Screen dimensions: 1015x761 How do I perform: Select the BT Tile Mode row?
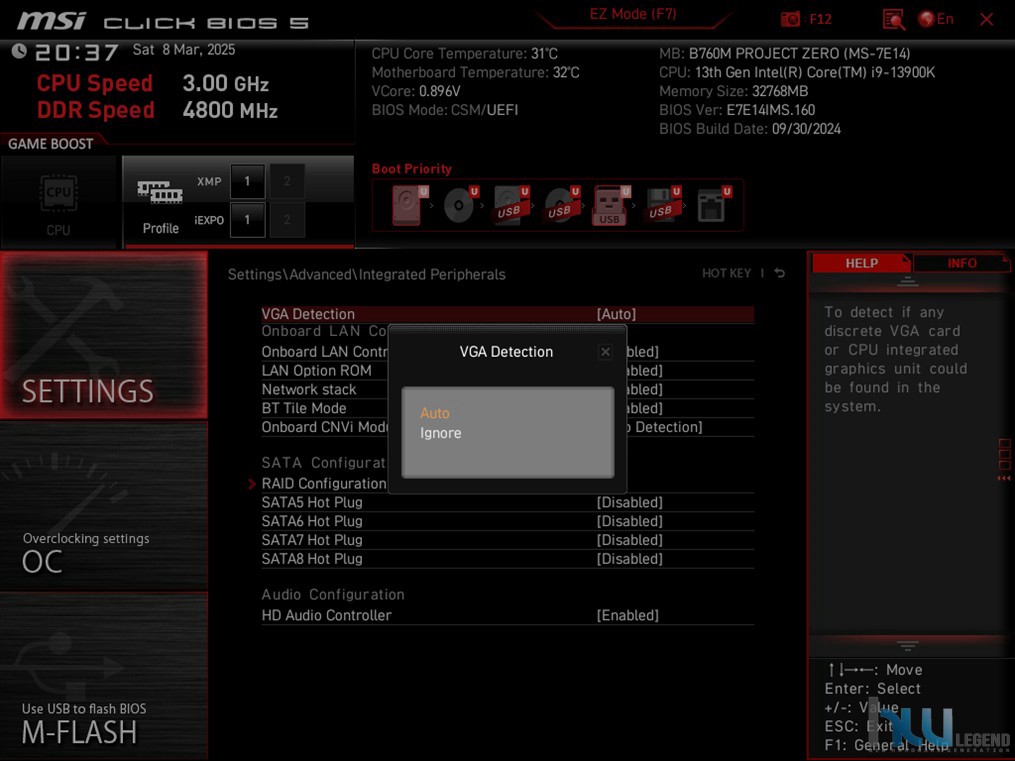(x=508, y=408)
